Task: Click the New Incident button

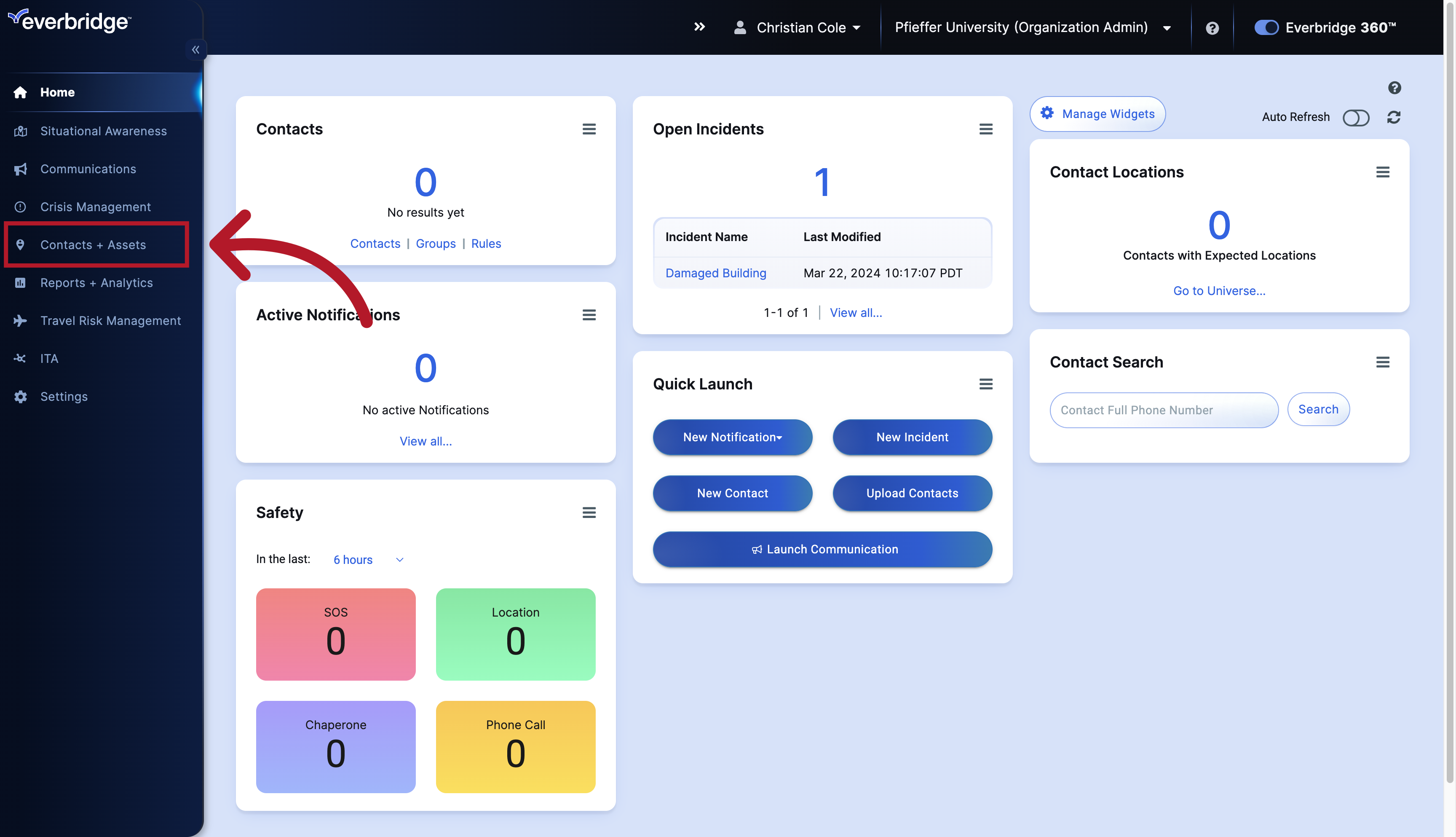Action: click(912, 437)
